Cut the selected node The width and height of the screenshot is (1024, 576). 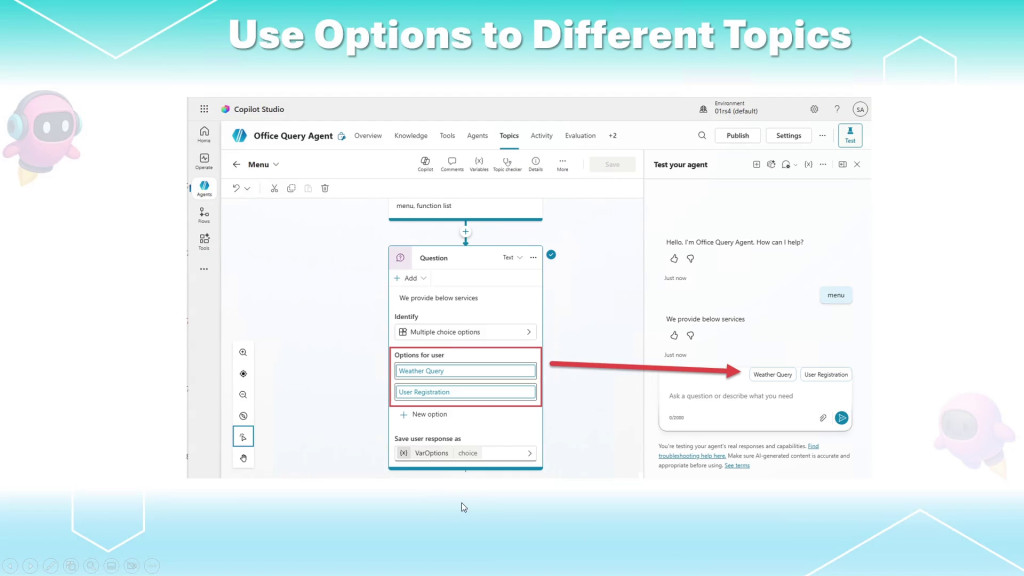pyautogui.click(x=274, y=188)
